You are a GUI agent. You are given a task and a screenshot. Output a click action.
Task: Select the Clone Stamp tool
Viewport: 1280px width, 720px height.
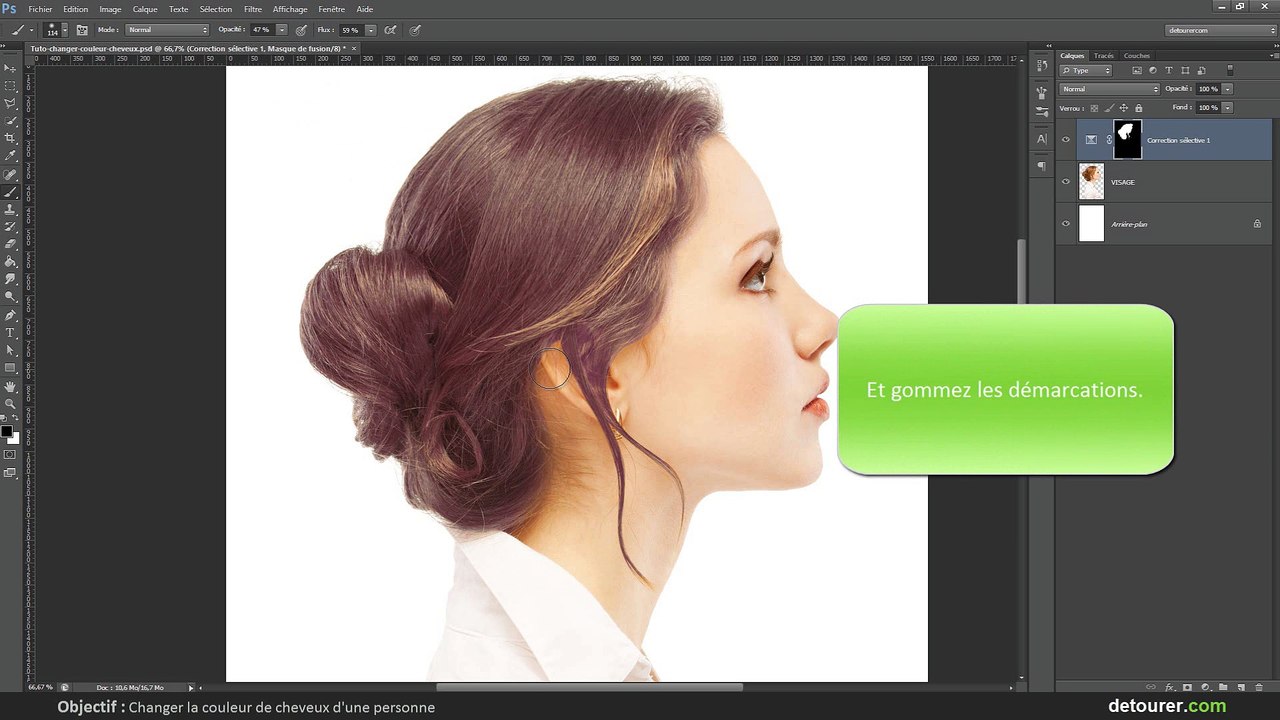[x=11, y=209]
